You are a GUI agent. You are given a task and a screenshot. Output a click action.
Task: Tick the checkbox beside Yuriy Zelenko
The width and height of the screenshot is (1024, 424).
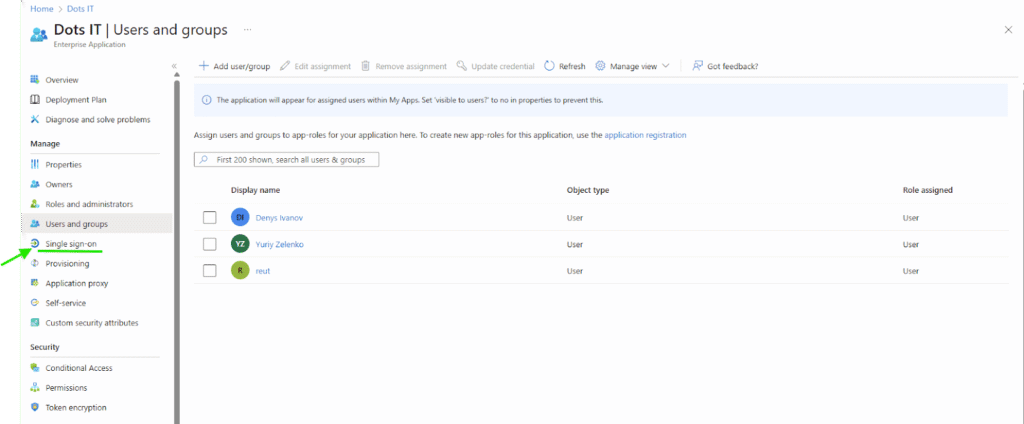pyautogui.click(x=209, y=244)
